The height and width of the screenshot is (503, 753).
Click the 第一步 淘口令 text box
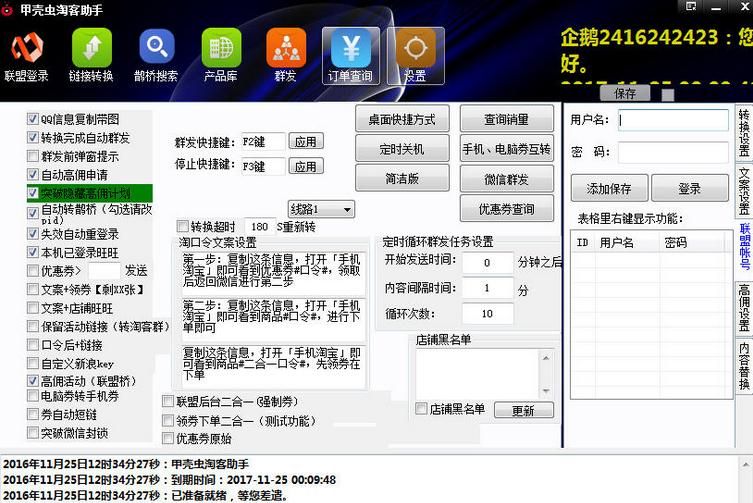pyautogui.click(x=272, y=272)
